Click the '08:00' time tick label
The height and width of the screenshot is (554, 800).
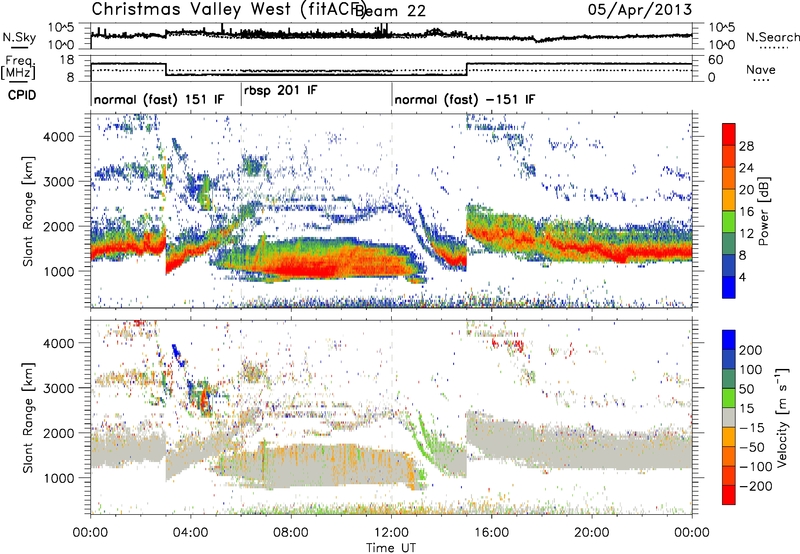coord(291,533)
